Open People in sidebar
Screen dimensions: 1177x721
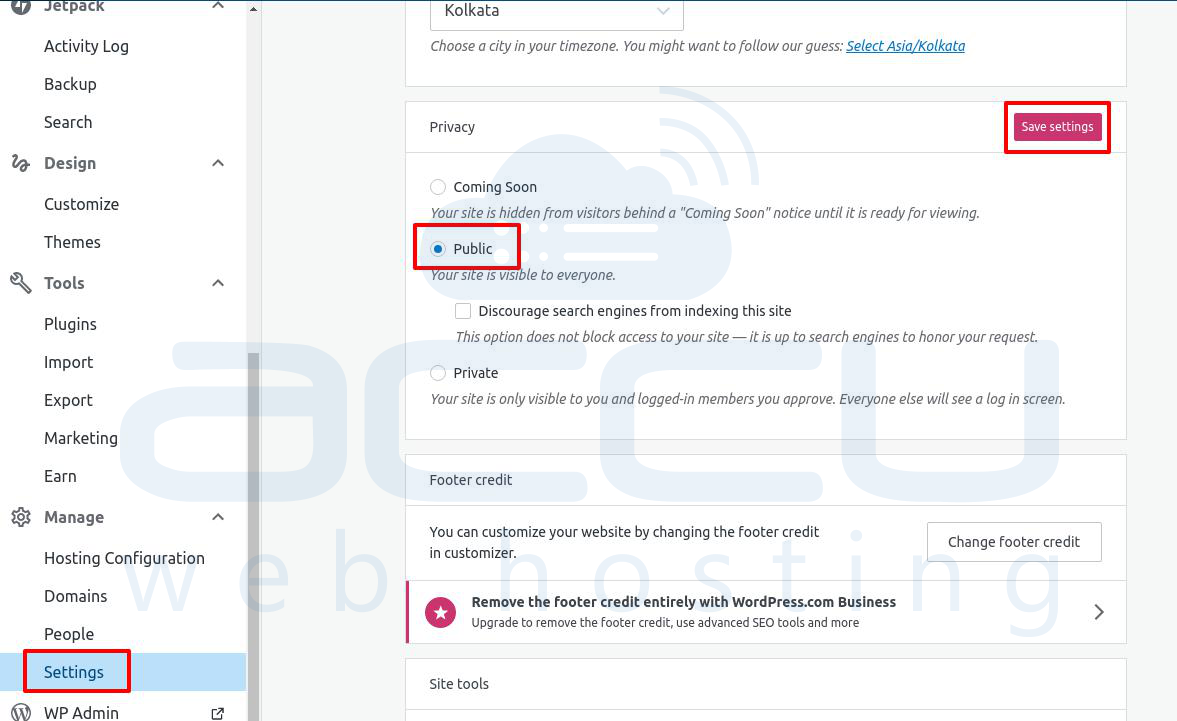pos(68,634)
